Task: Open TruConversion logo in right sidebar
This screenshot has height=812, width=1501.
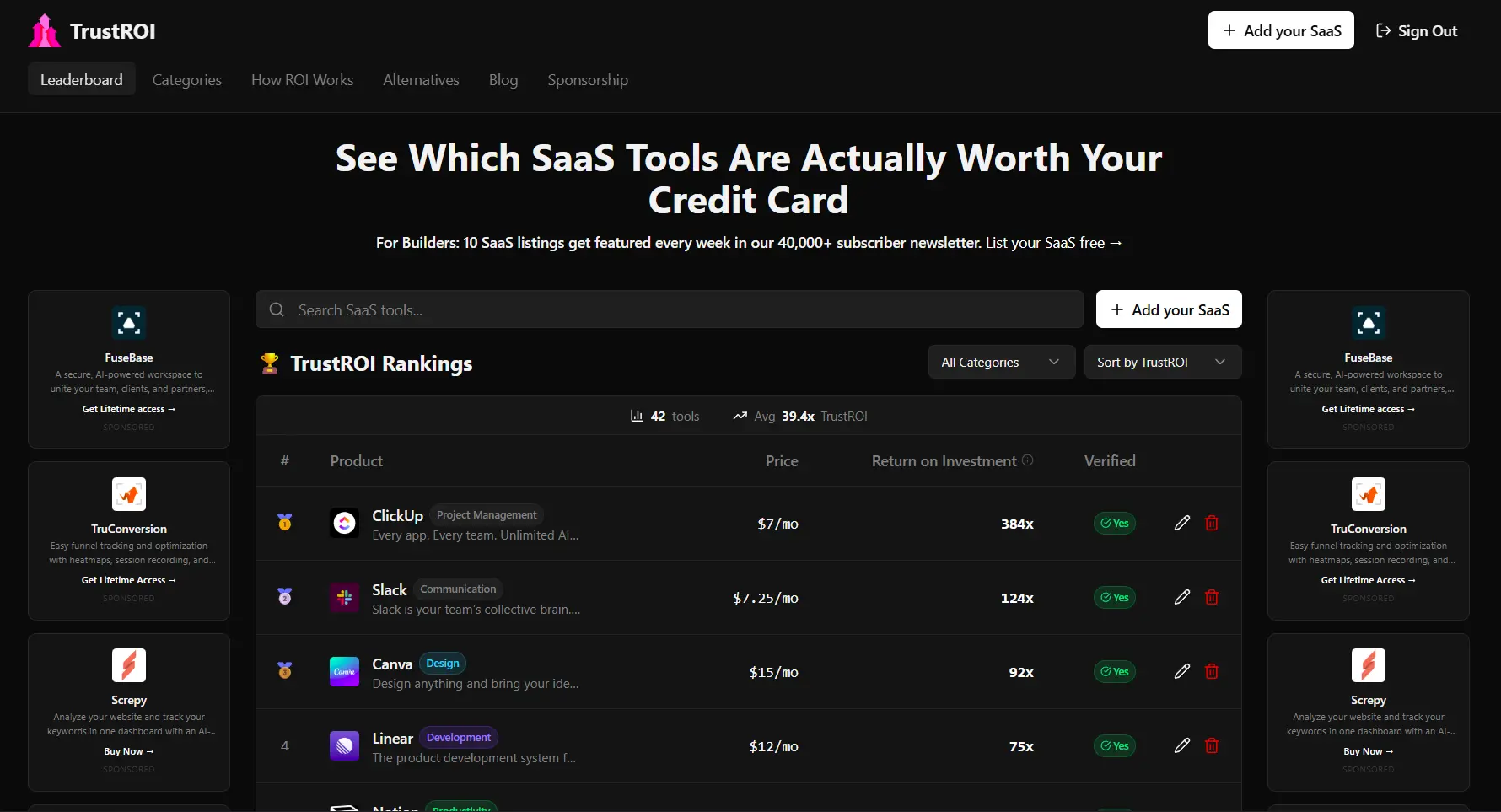Action: 1369,494
